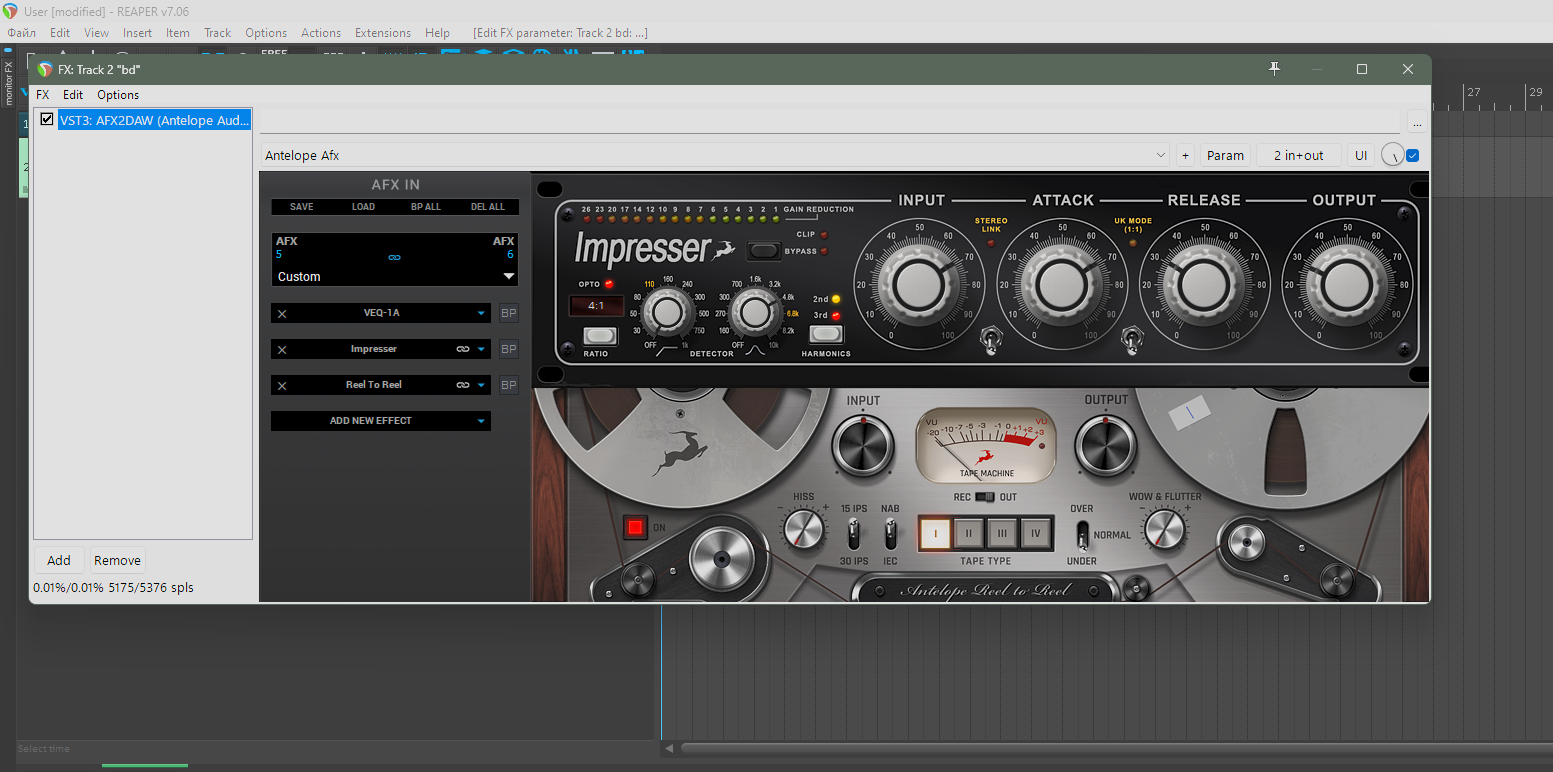Click the HISS knob on the tape machine
1553x772 pixels.
pos(803,528)
